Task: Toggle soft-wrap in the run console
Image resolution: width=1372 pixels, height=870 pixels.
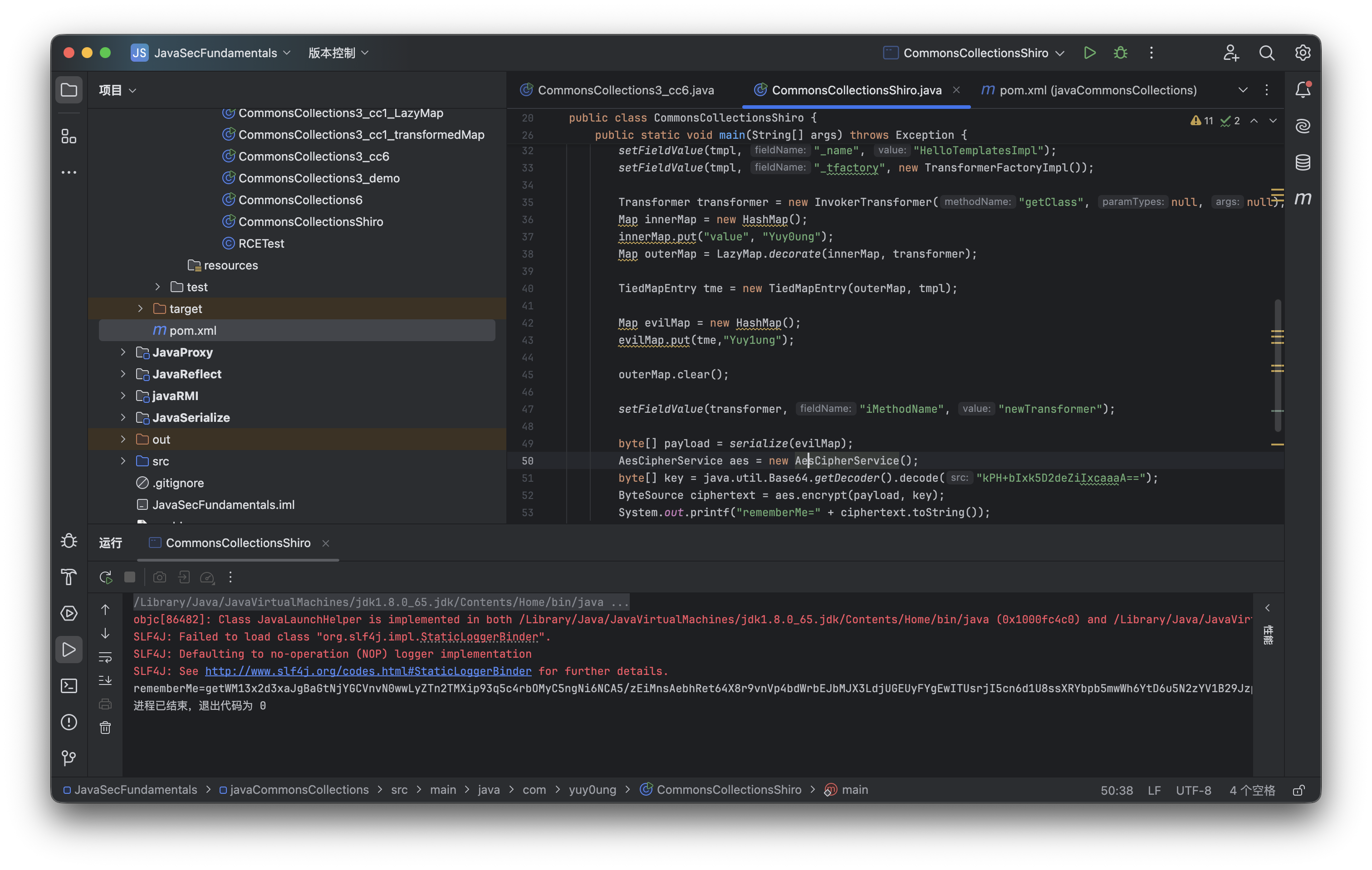Action: 105,657
